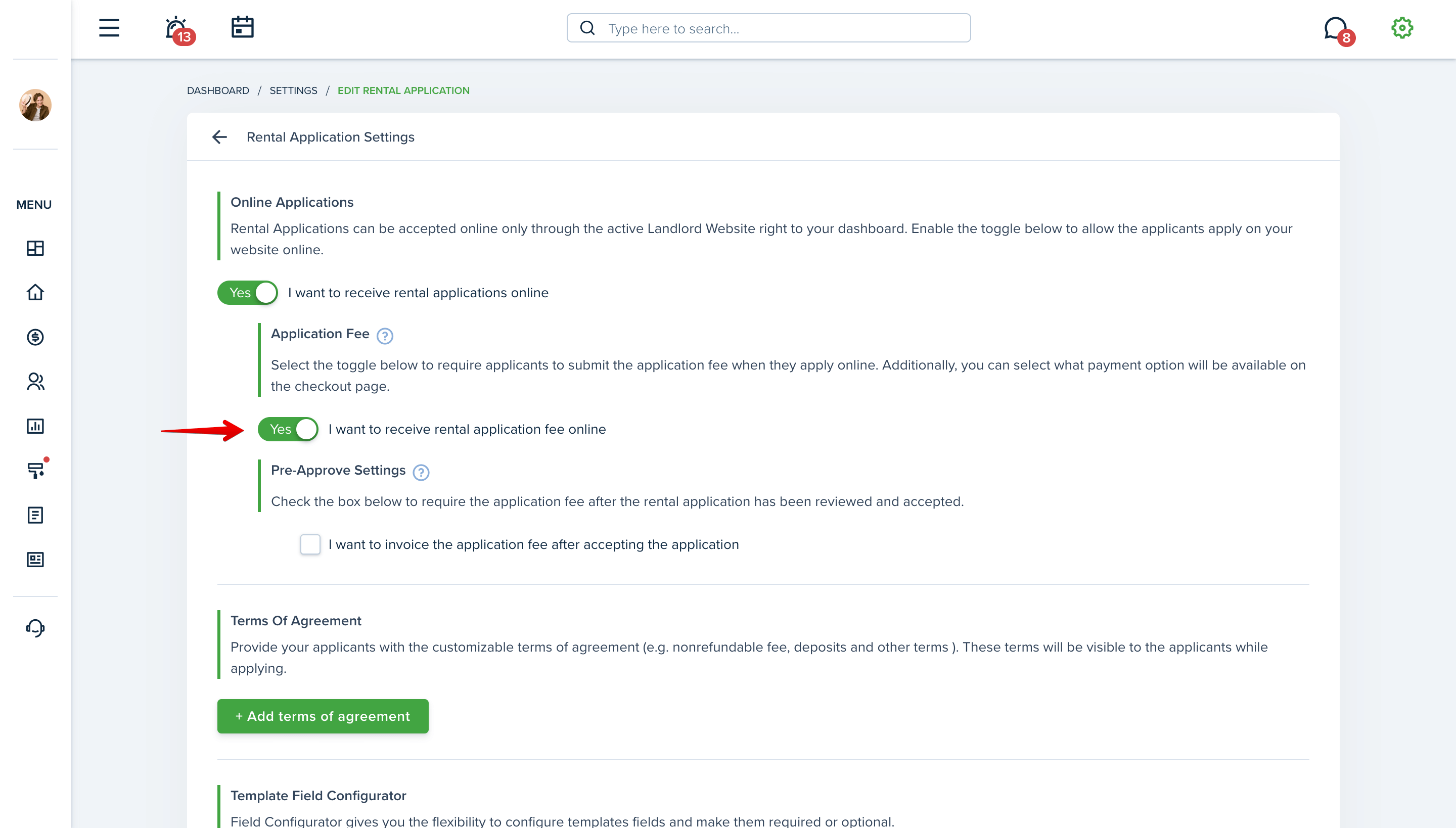The image size is (1456, 828).
Task: Click EDIT RENTAL APPLICATION breadcrumb
Action: coord(403,90)
